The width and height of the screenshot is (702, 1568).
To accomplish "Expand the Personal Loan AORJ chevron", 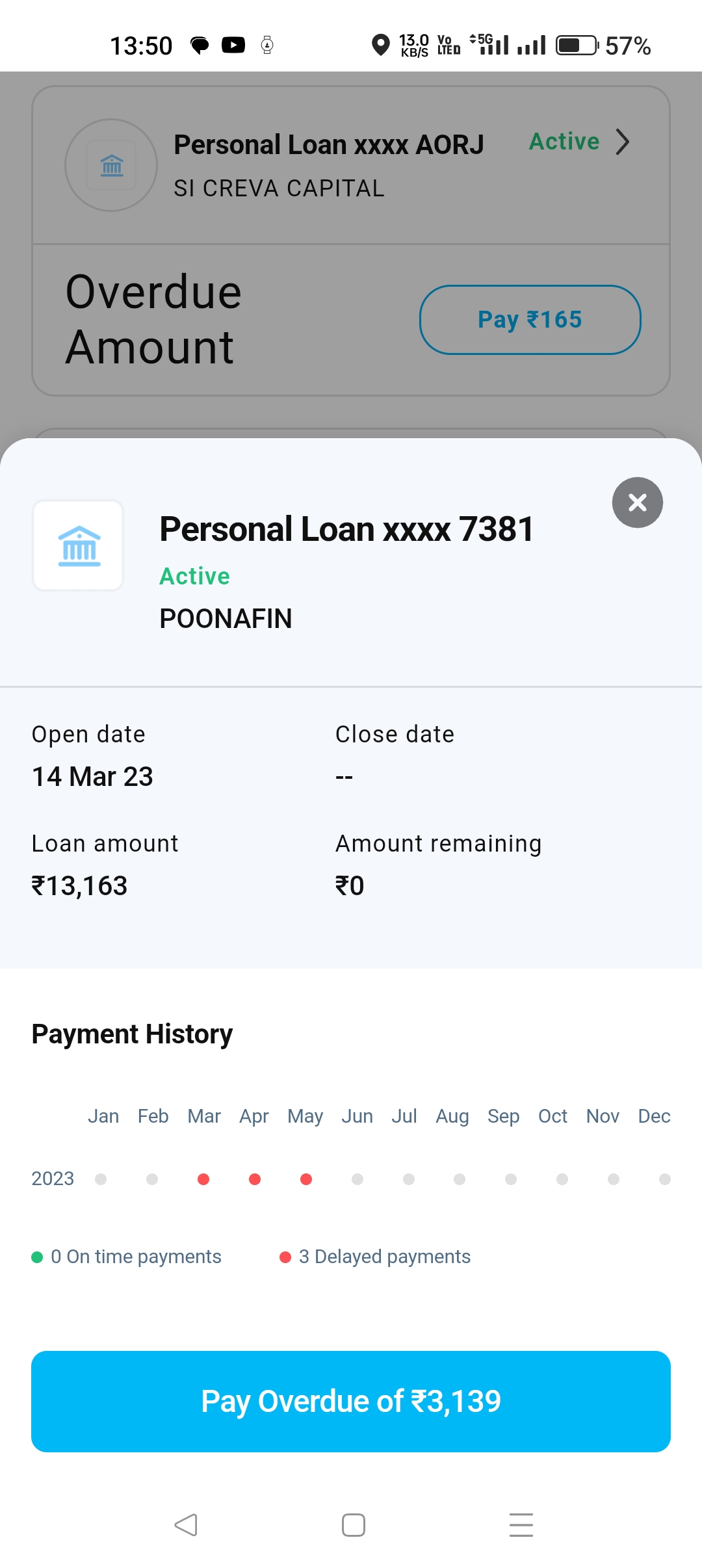I will [623, 142].
